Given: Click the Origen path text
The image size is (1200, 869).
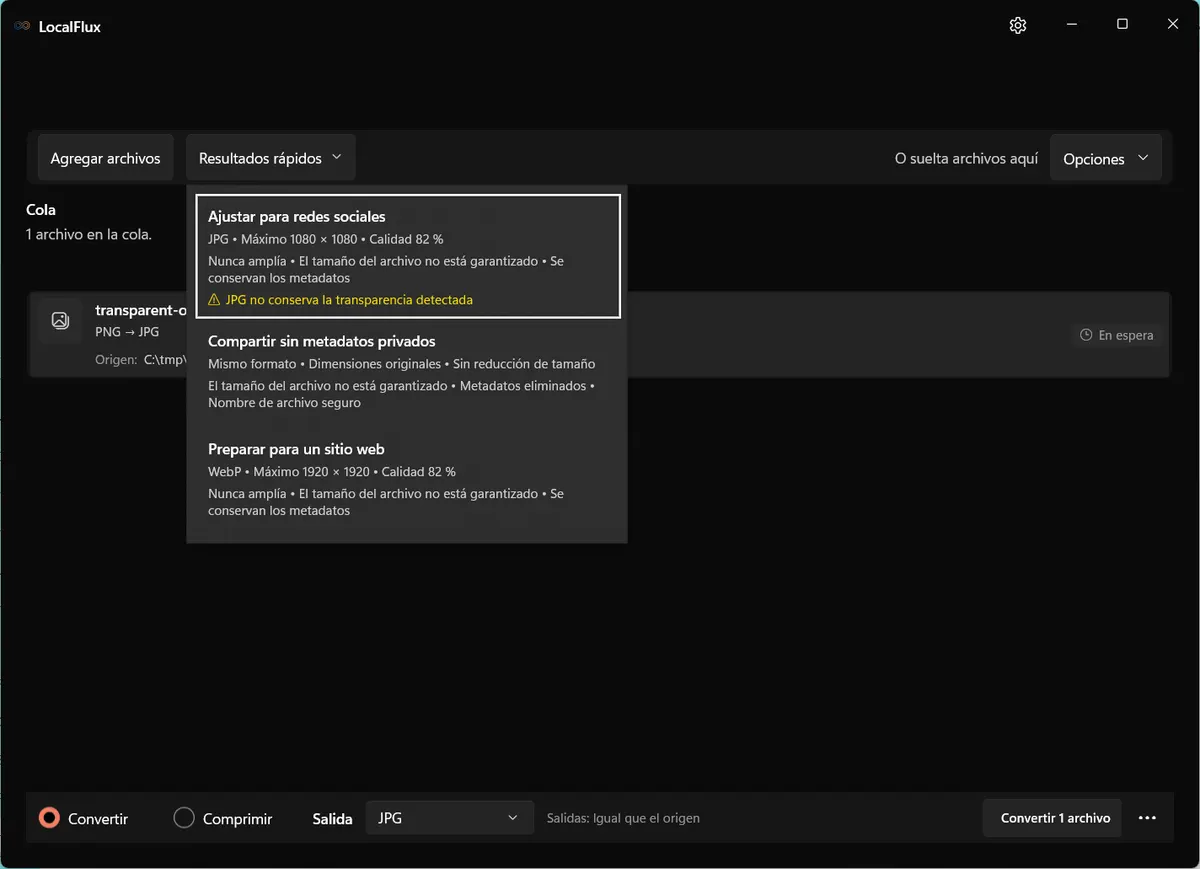Looking at the screenshot, I should point(141,359).
